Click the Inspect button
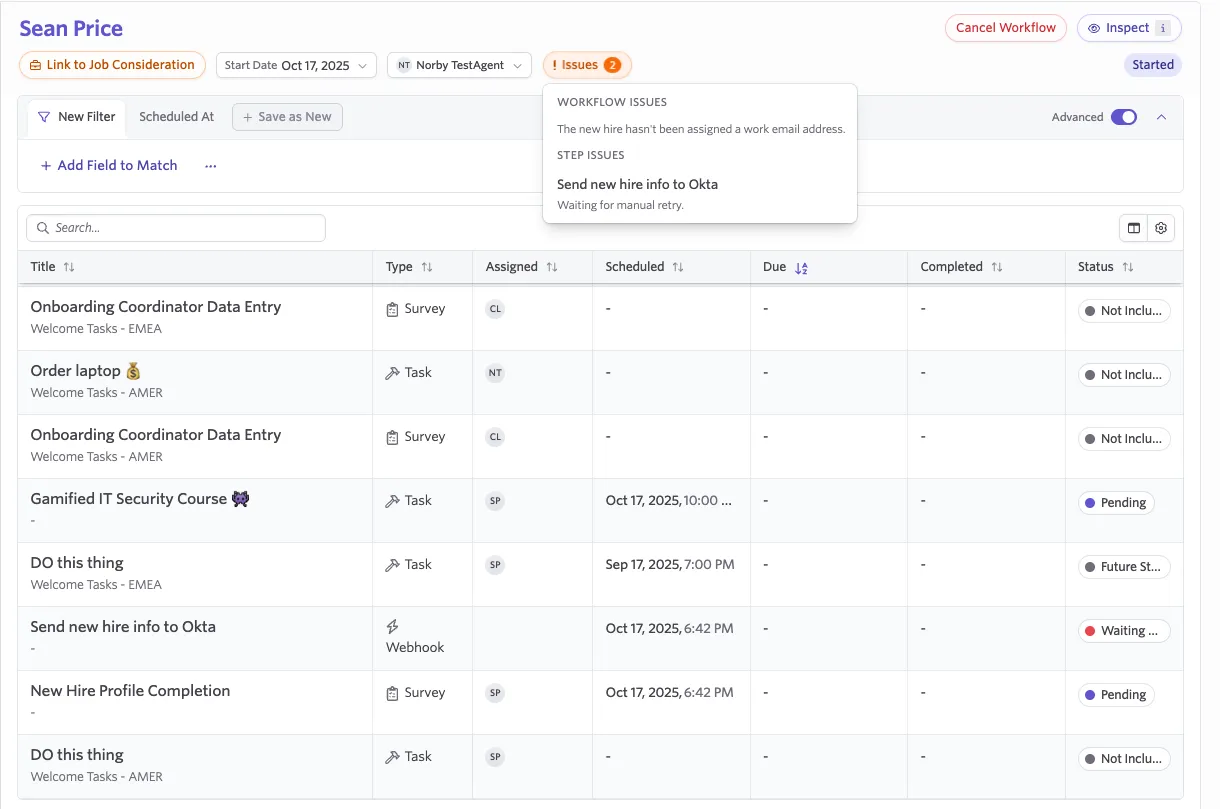 pyautogui.click(x=1129, y=28)
